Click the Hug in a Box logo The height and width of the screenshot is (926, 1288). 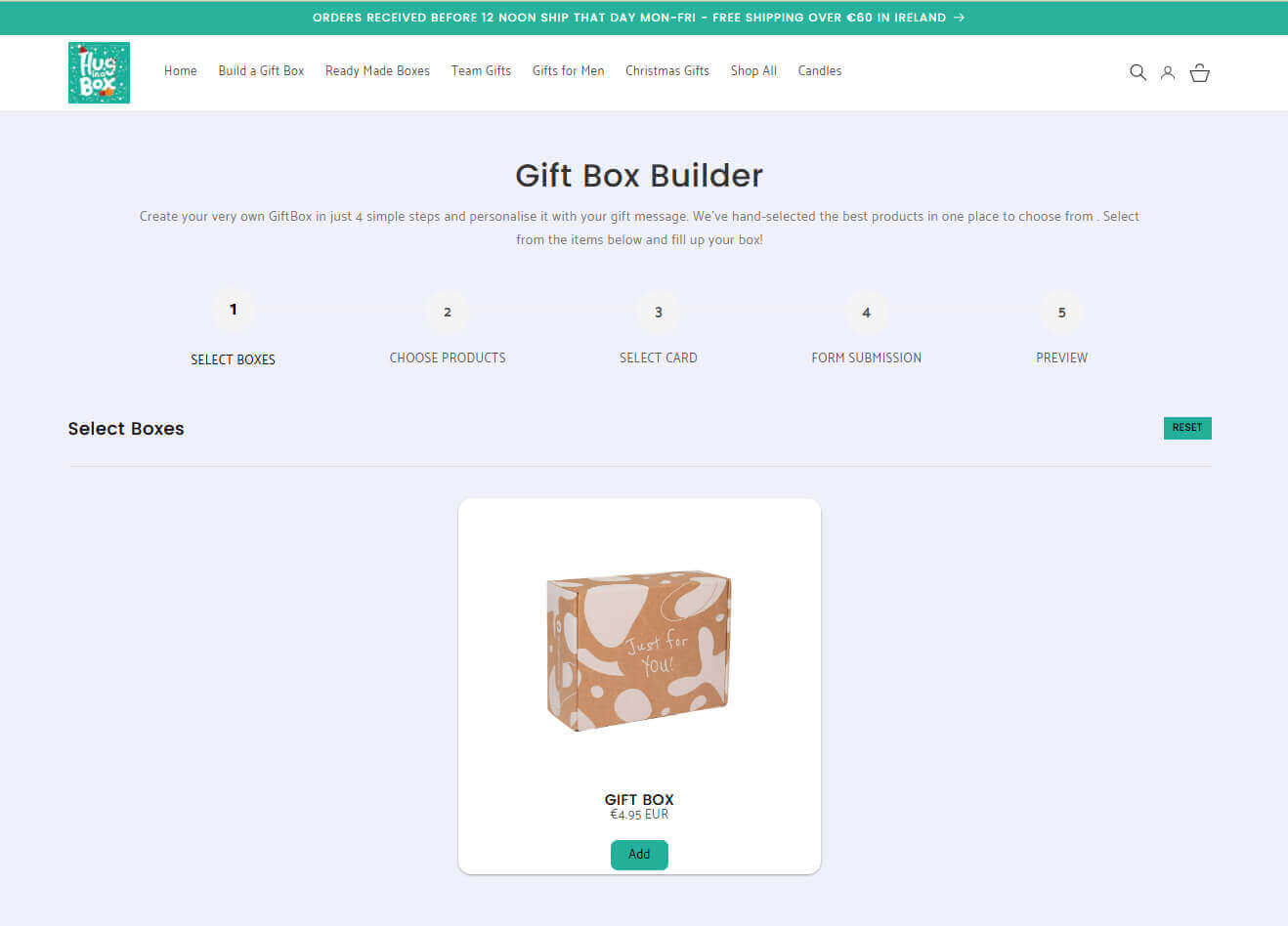click(99, 72)
